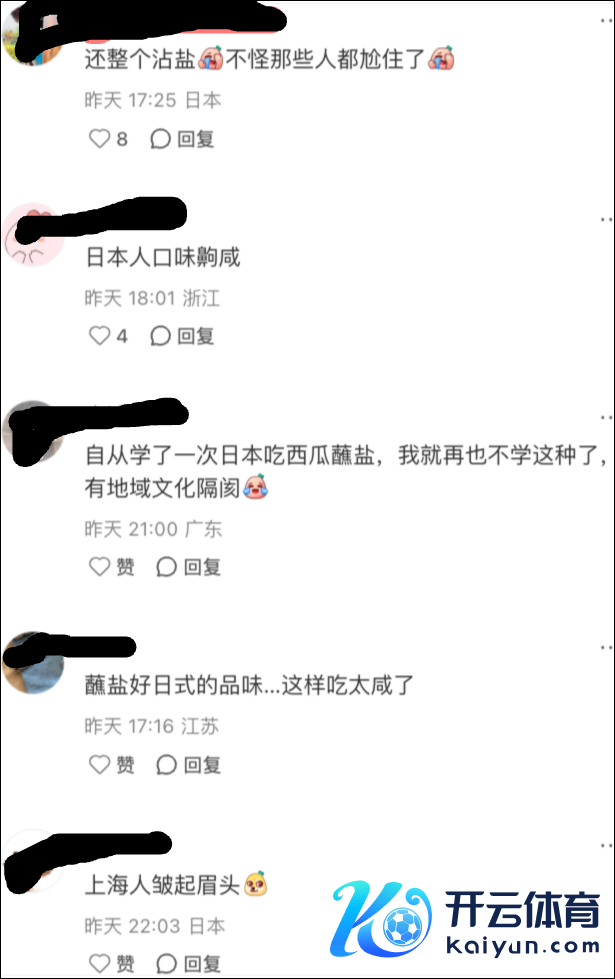Open avatar of the 浙江 commenter
Viewport: 615px width, 979px height.
tap(34, 235)
